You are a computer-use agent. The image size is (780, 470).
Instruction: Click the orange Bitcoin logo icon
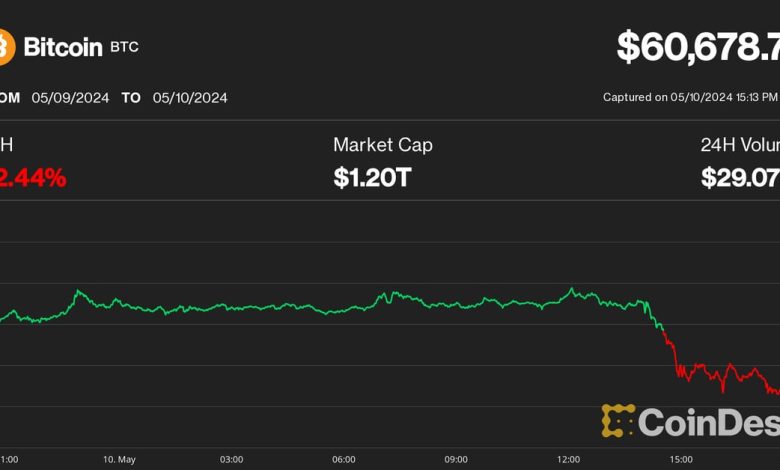pos(5,46)
